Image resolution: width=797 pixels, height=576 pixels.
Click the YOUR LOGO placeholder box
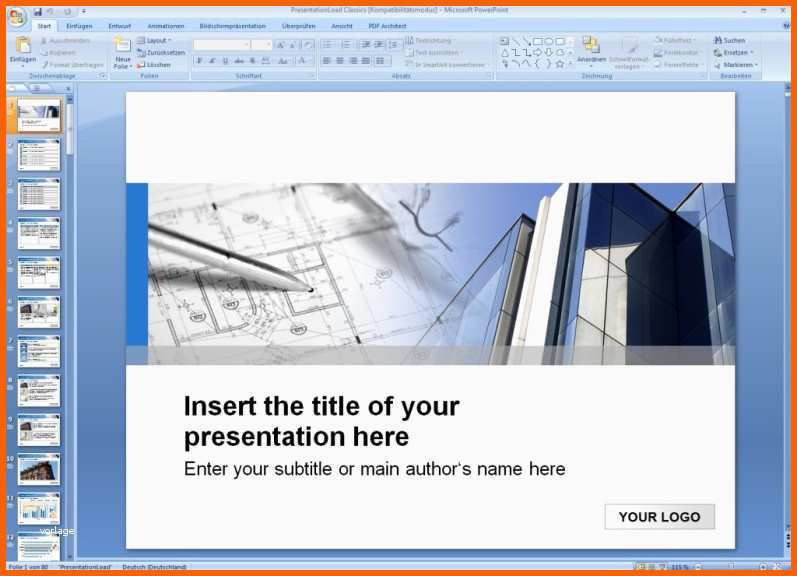point(659,517)
